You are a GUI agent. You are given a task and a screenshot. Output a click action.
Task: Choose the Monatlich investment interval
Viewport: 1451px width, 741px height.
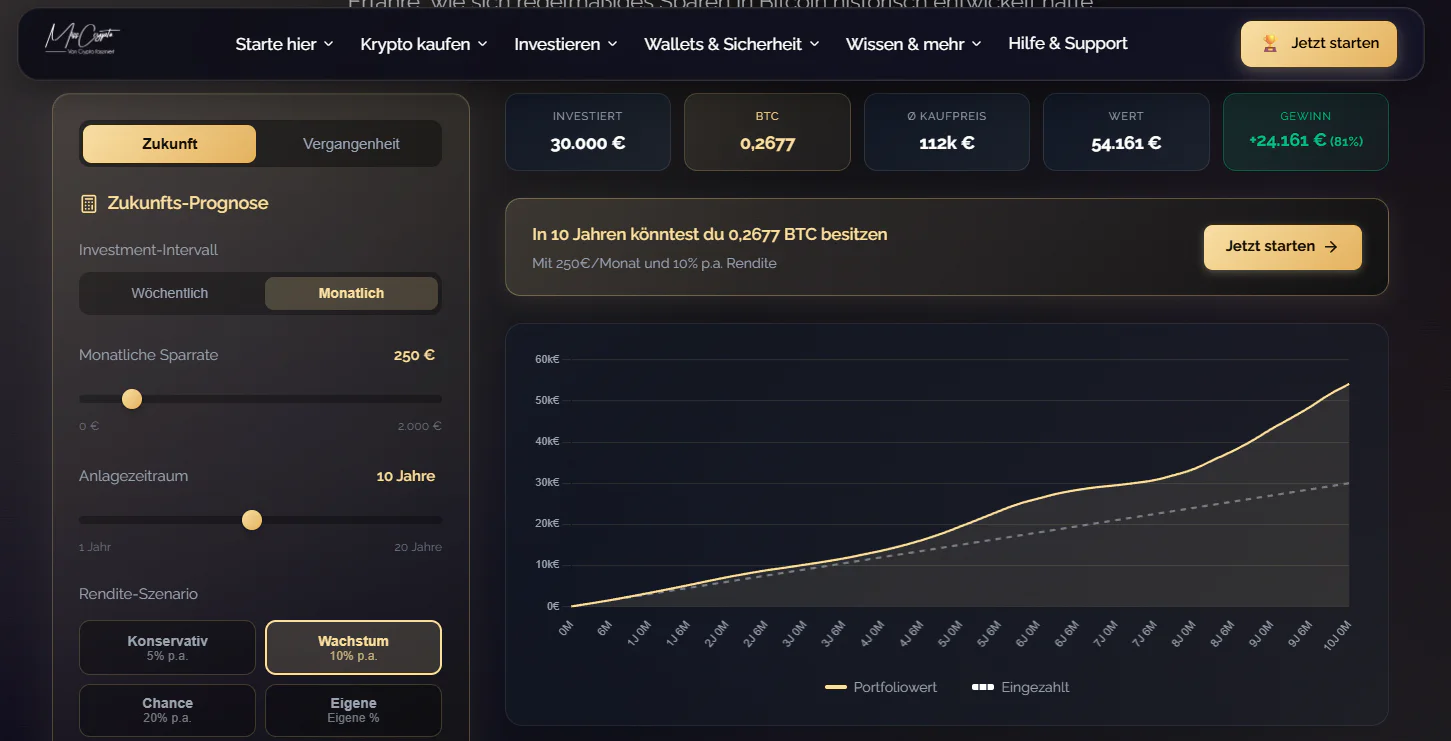pos(351,294)
